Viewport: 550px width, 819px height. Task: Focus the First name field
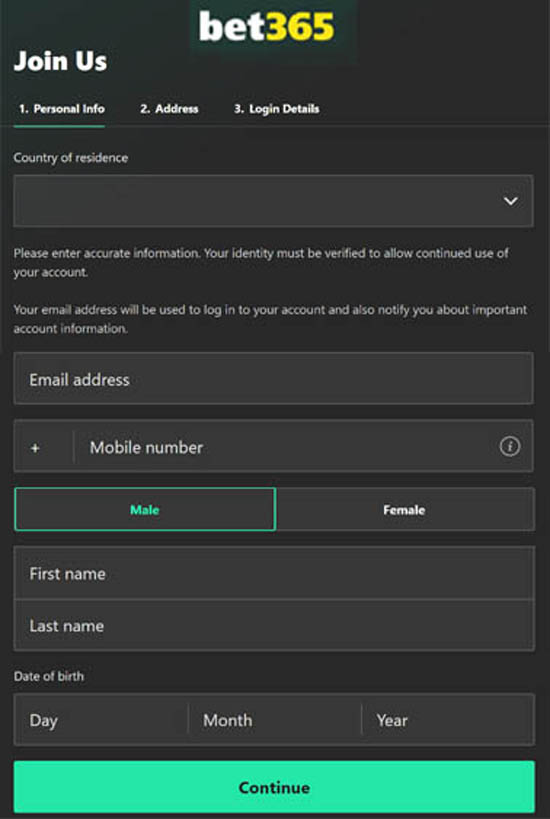click(x=274, y=574)
